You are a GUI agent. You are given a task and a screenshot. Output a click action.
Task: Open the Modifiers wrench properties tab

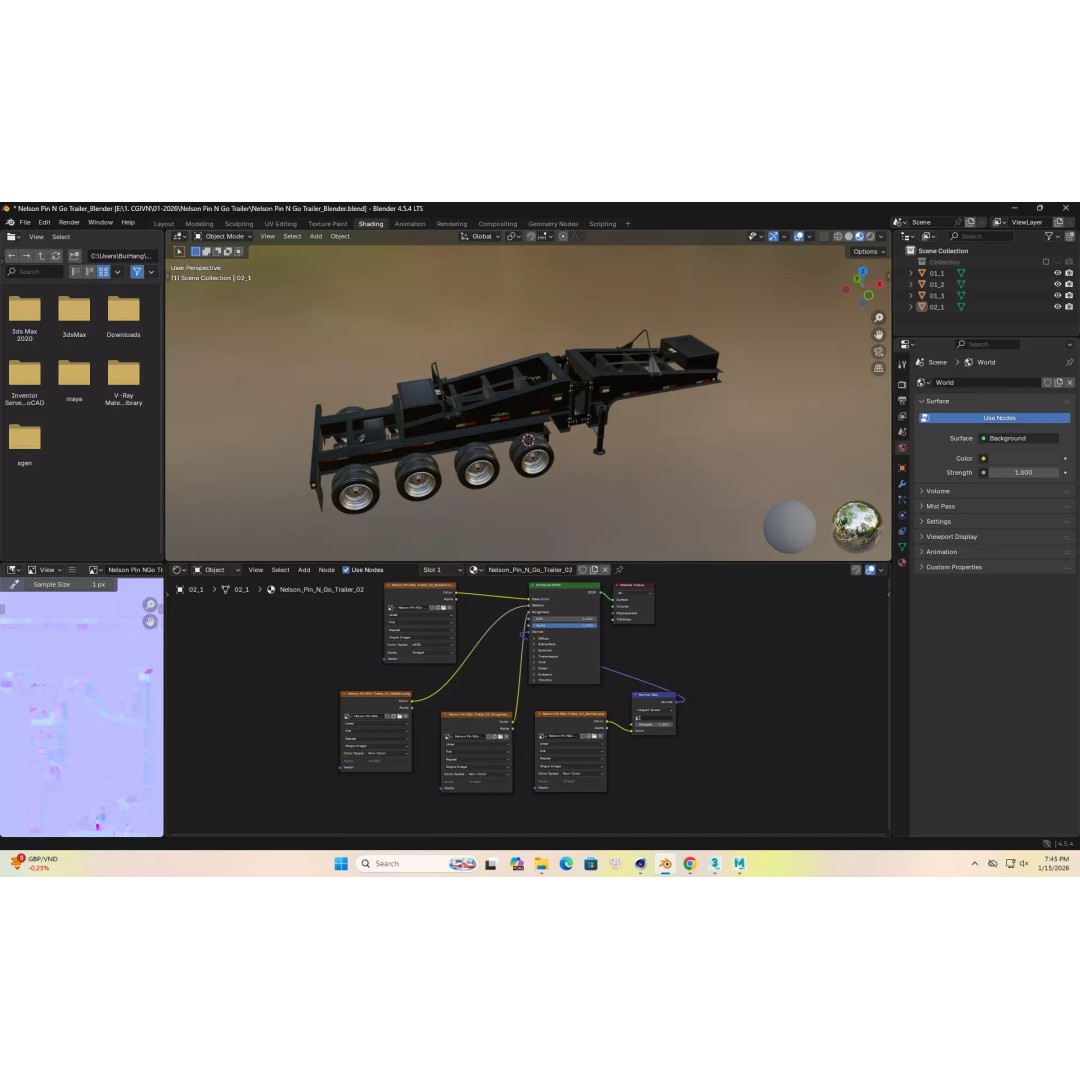point(902,484)
